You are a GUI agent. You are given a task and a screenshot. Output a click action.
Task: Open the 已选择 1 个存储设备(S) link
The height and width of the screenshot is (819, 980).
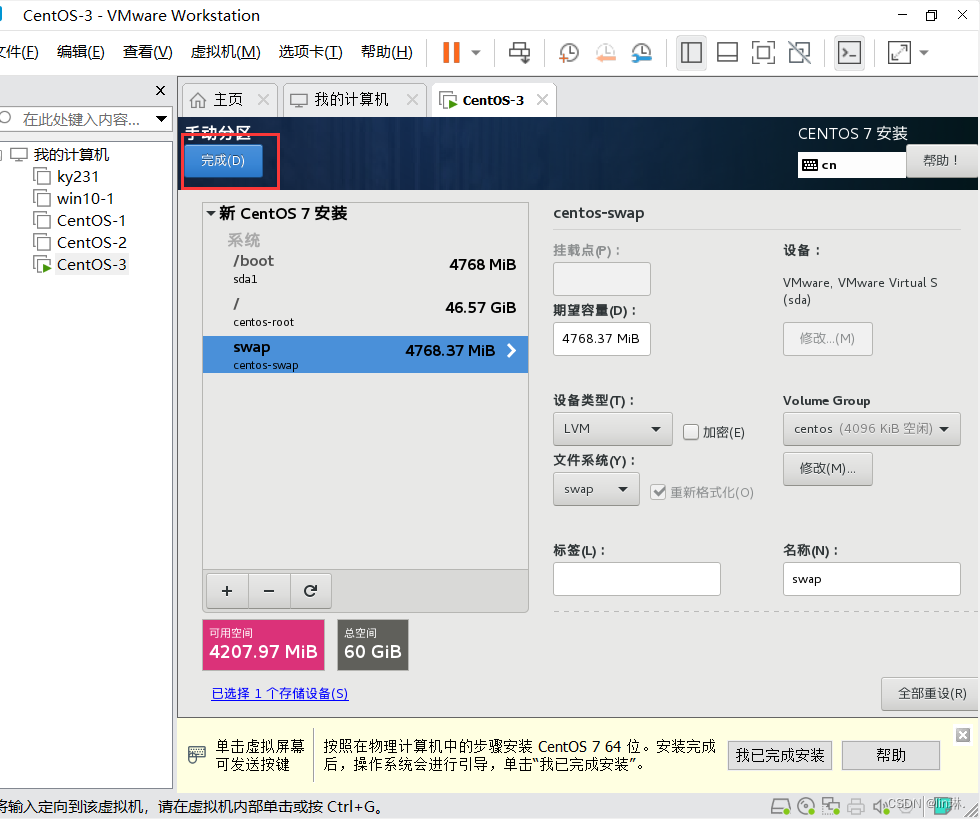[x=279, y=693]
